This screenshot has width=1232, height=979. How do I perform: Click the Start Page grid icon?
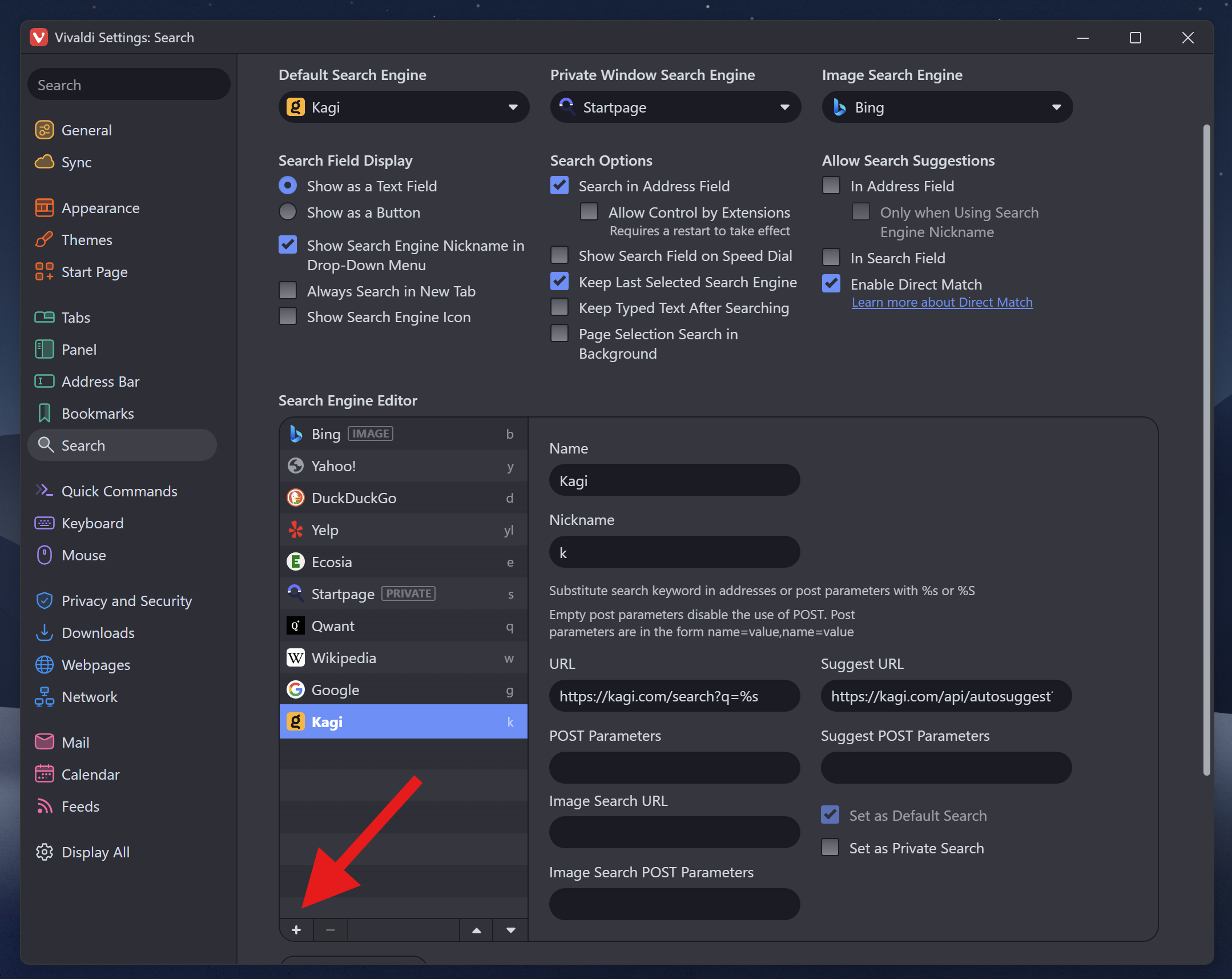[45, 272]
